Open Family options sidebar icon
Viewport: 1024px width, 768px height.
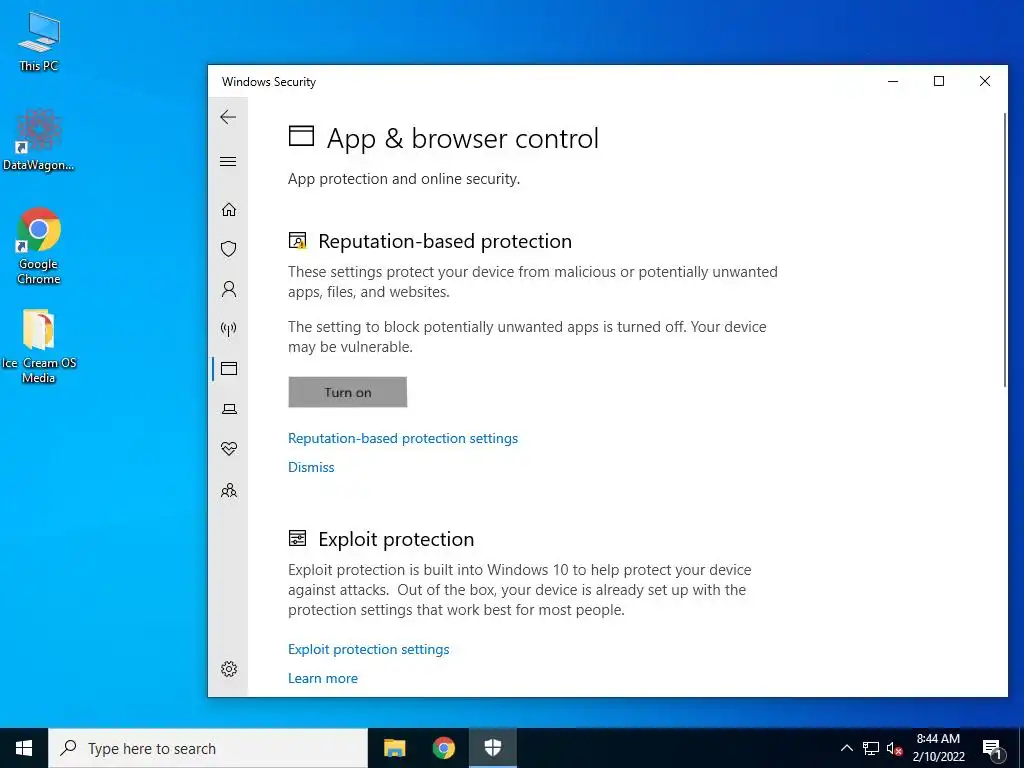[x=229, y=490]
